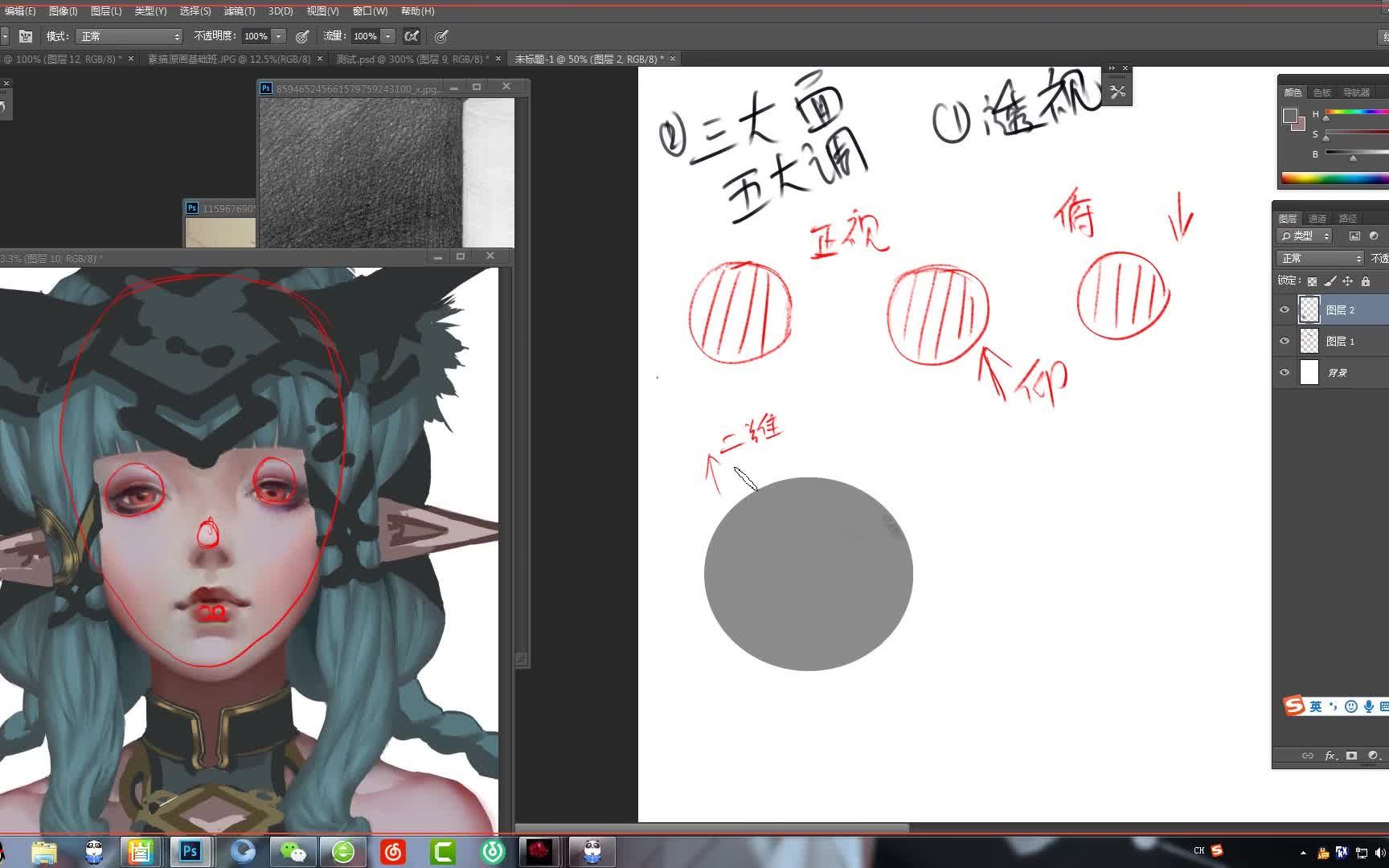Hide 图层 1 layer eye
The width and height of the screenshot is (1389, 868).
tap(1285, 341)
